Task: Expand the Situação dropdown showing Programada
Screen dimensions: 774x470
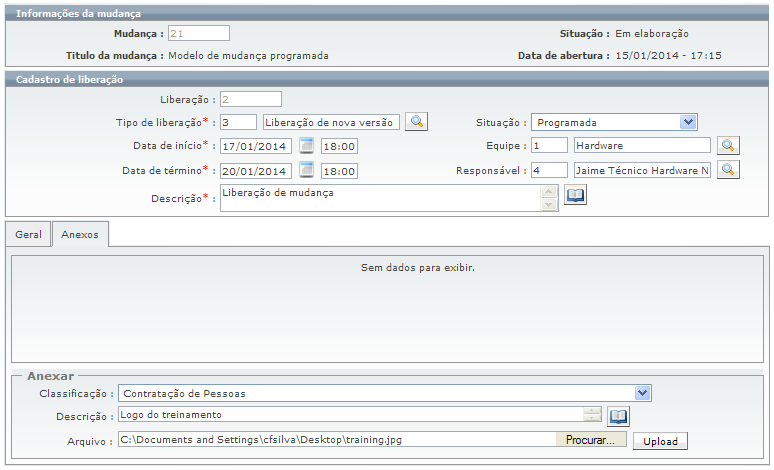Action: click(x=688, y=122)
